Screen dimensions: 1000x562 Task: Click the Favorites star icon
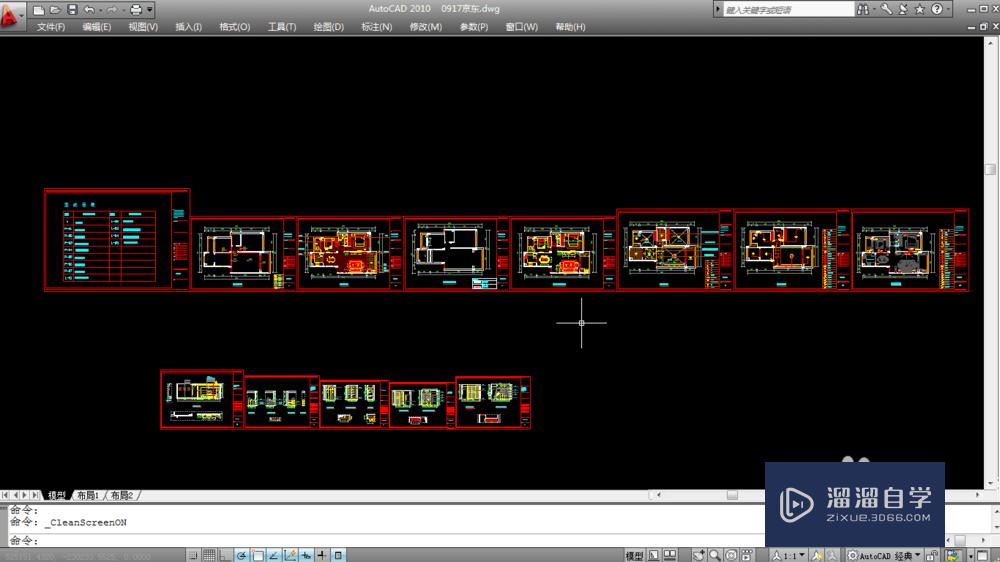pyautogui.click(x=920, y=10)
